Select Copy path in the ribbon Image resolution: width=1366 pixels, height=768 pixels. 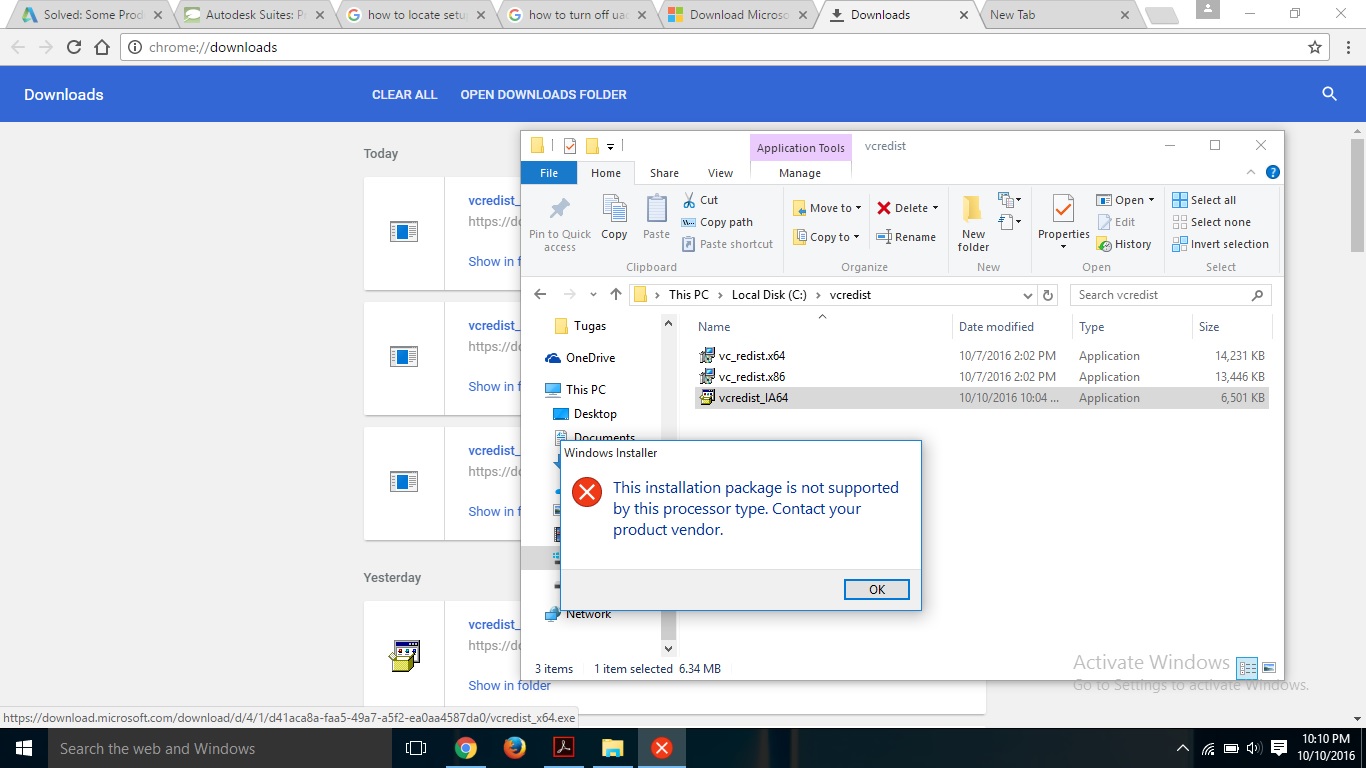(x=717, y=222)
